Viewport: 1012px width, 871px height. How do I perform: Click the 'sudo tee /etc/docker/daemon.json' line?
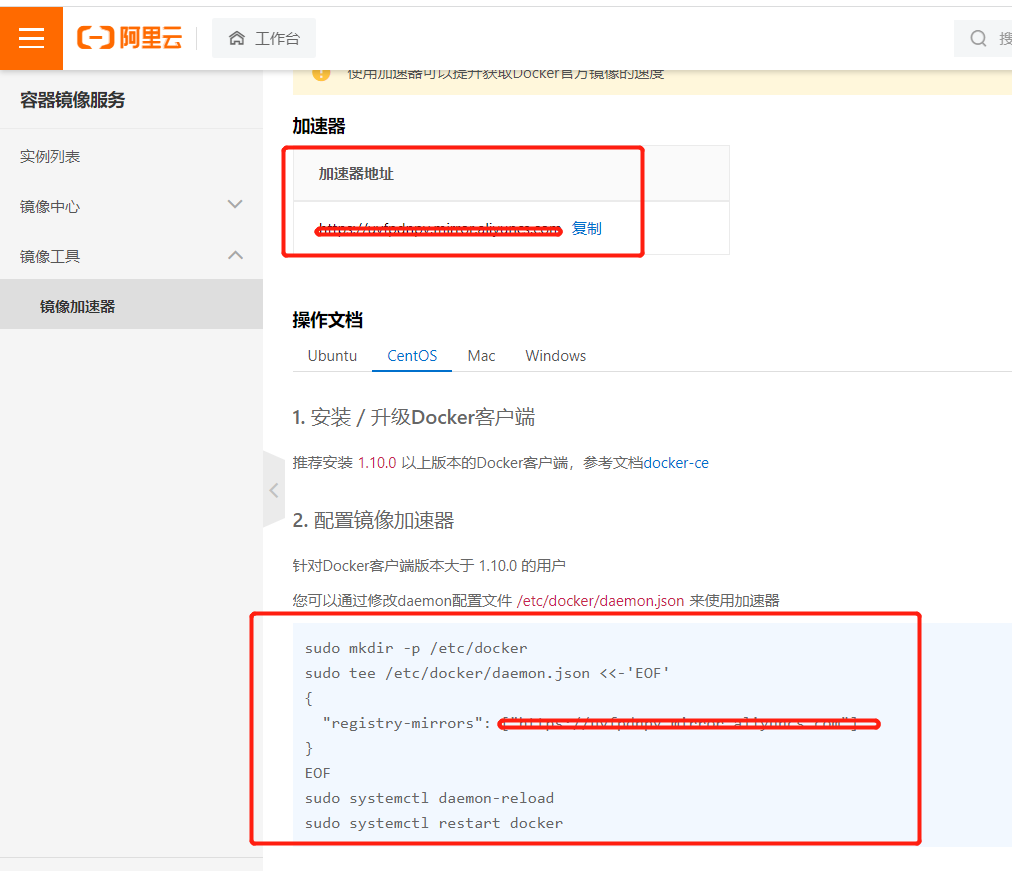tap(487, 674)
